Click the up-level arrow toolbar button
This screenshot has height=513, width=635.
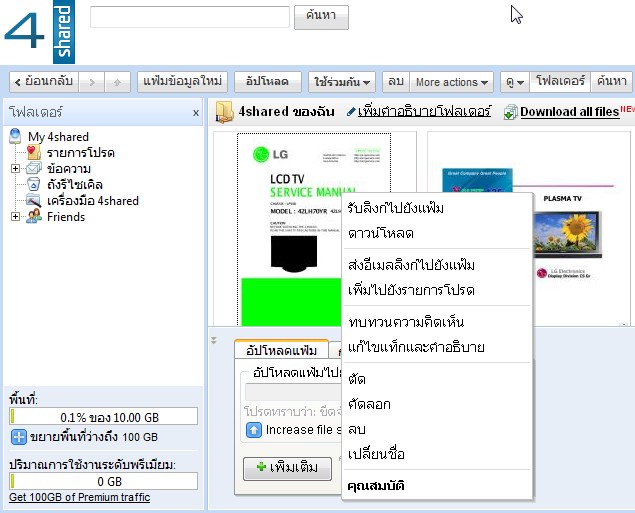(x=117, y=82)
